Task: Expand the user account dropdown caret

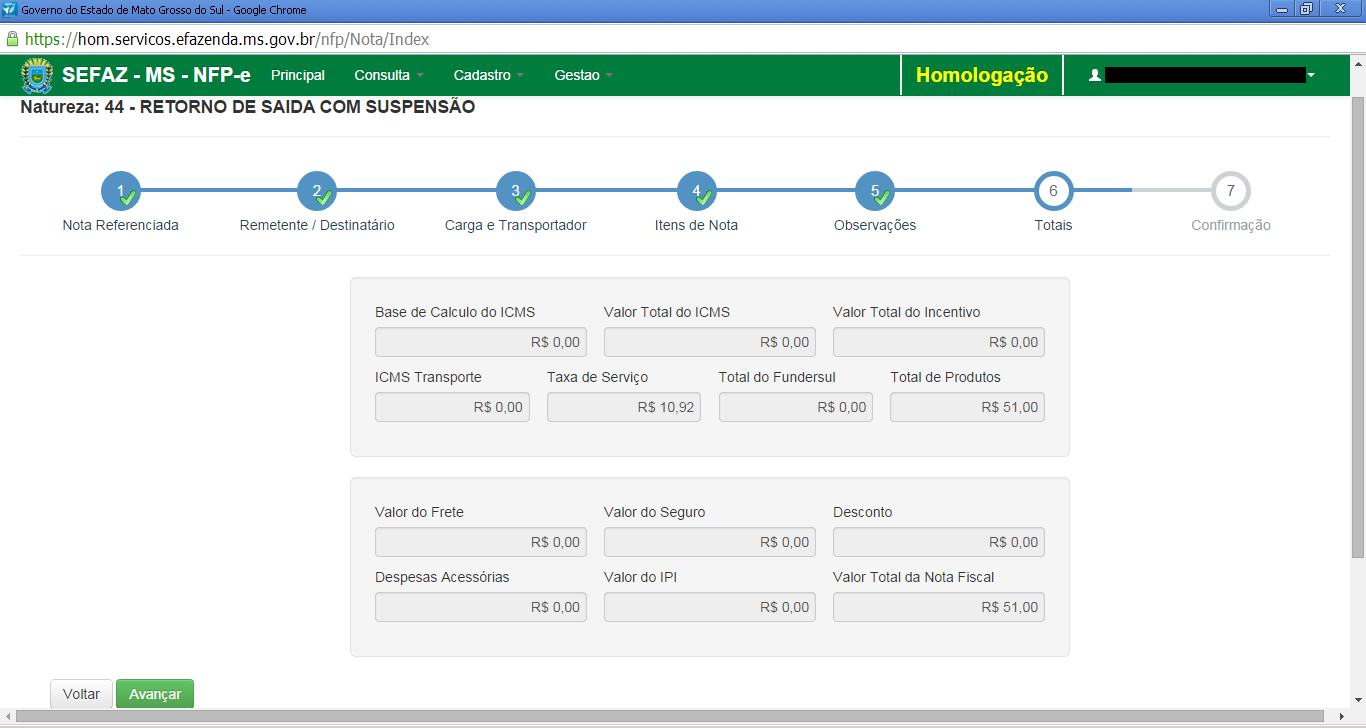Action: click(x=1311, y=76)
